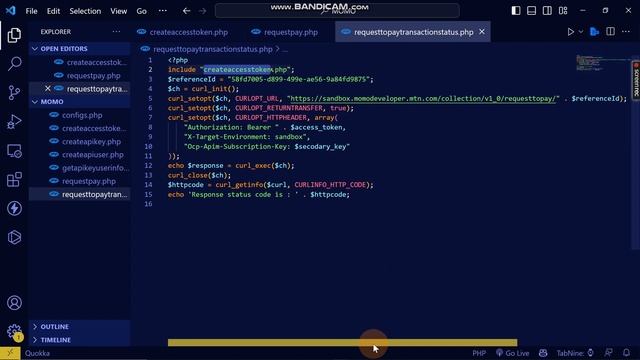Click Quokka in status bar
This screenshot has width=640, height=360.
38,353
